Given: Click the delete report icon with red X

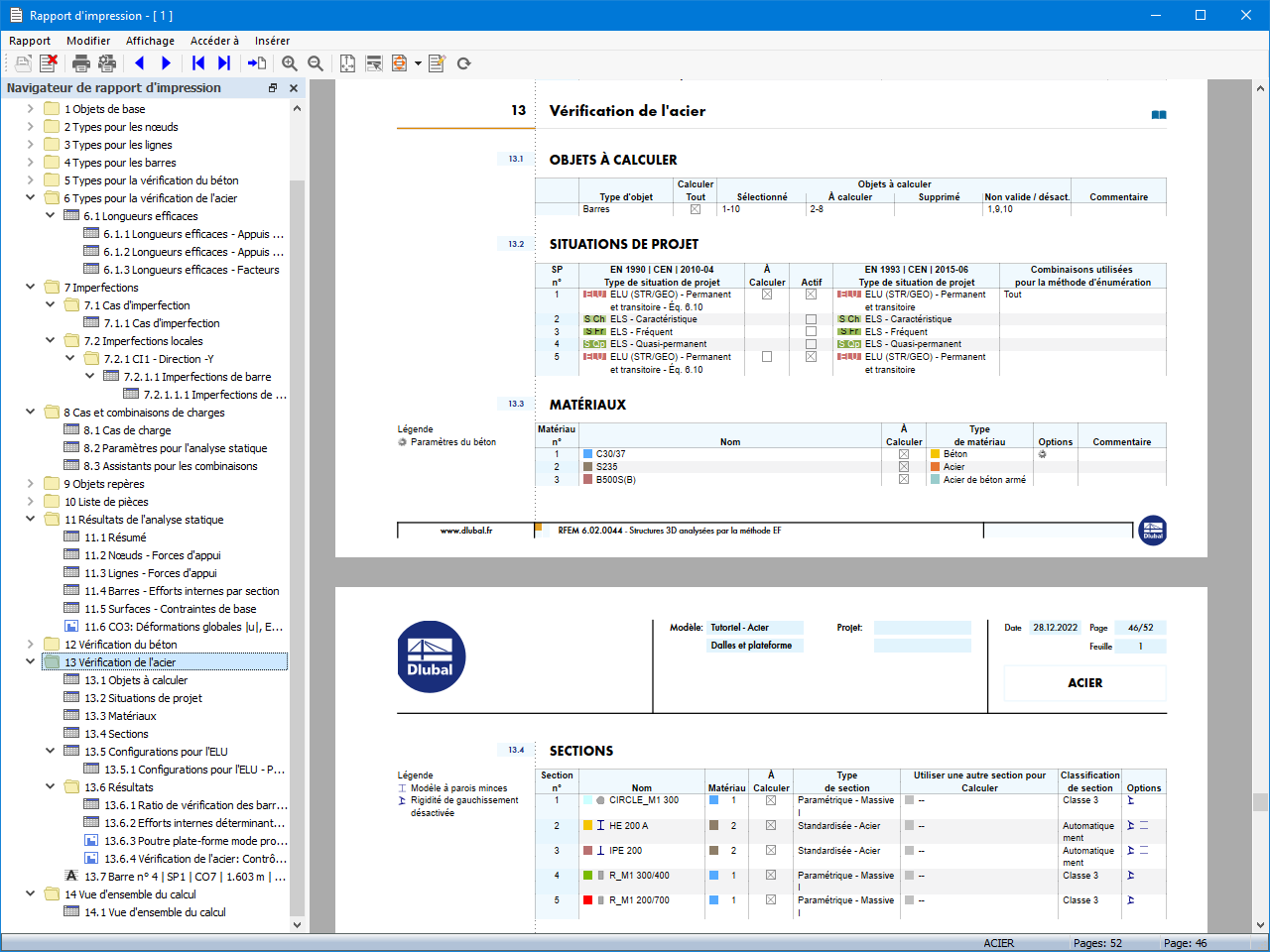Looking at the screenshot, I should (48, 63).
